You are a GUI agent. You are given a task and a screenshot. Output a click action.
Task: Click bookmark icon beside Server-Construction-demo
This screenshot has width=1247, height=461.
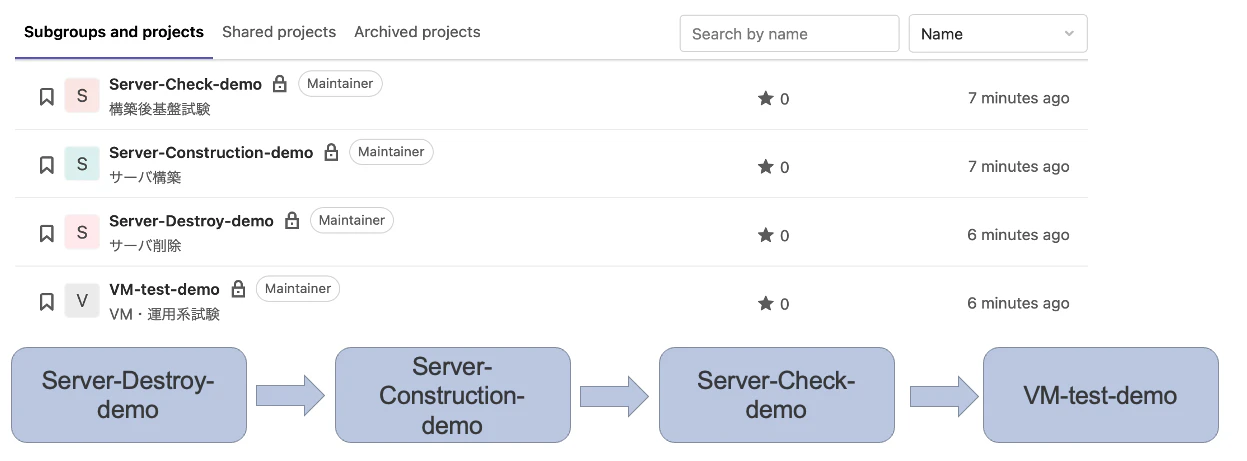point(46,165)
